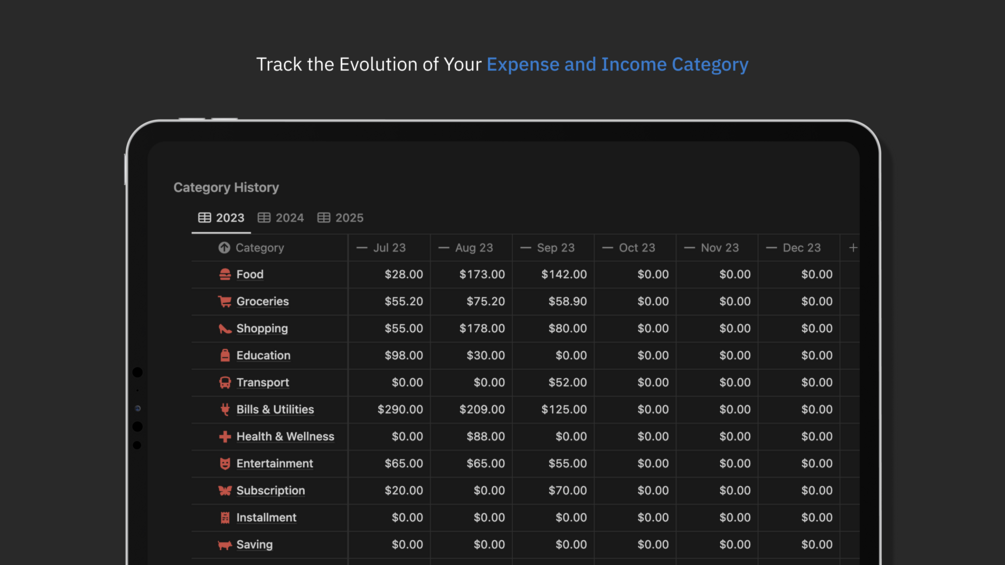The width and height of the screenshot is (1005, 565).
Task: Click the 2025 tab table icon
Action: click(x=324, y=218)
